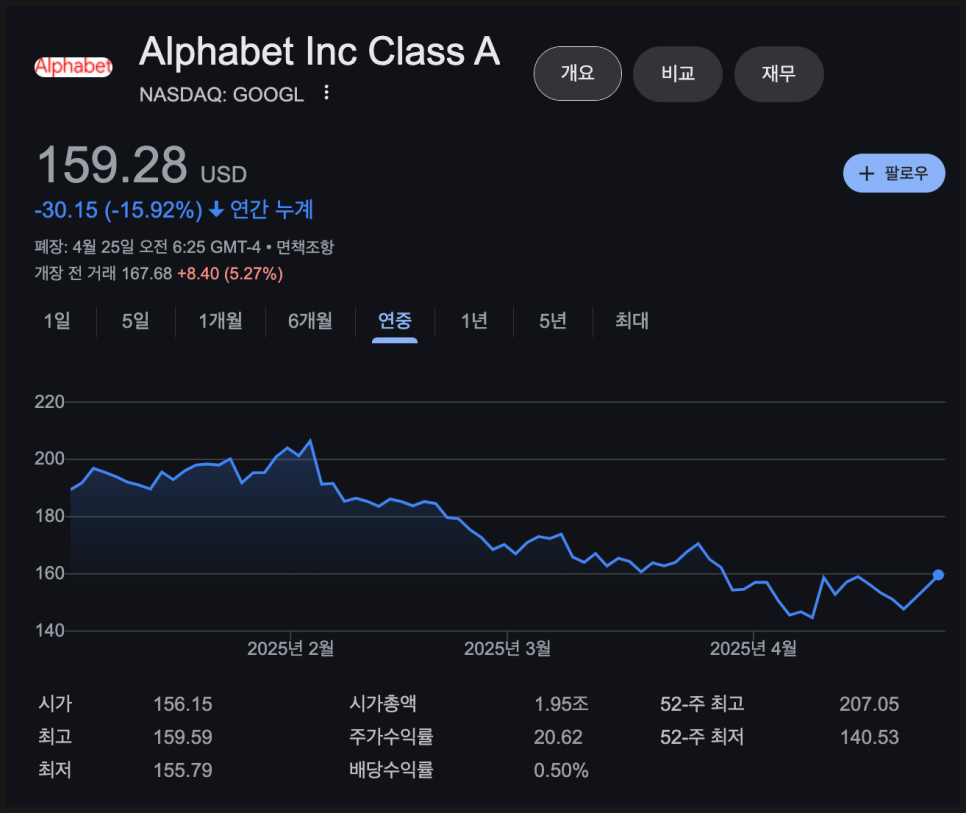The height and width of the screenshot is (813, 966).
Task: Open the 비교 compare view
Action: click(x=678, y=73)
